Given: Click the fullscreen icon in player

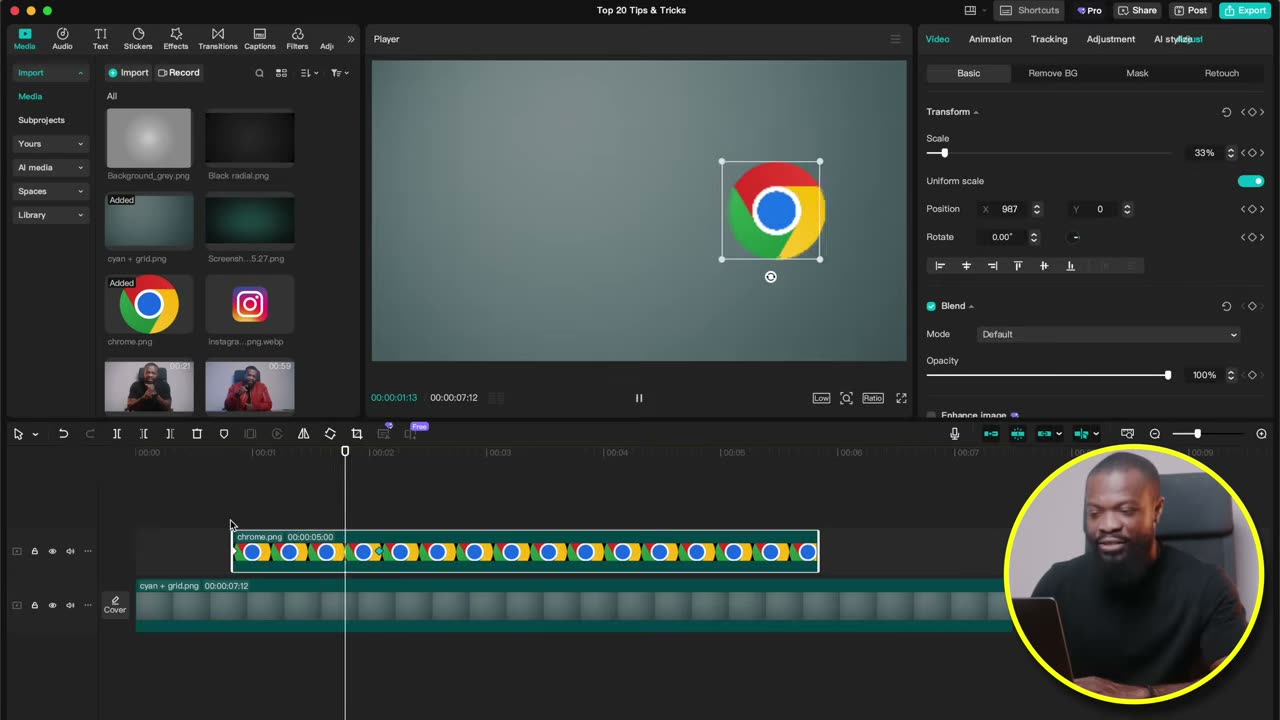Looking at the screenshot, I should tap(901, 398).
